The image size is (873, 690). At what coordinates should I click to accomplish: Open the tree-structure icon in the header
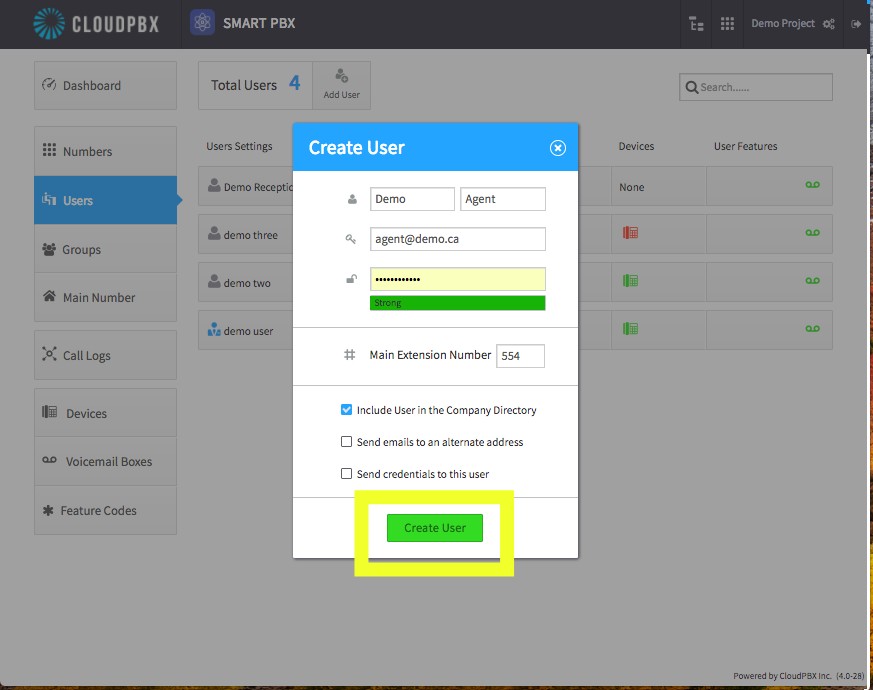pos(696,24)
